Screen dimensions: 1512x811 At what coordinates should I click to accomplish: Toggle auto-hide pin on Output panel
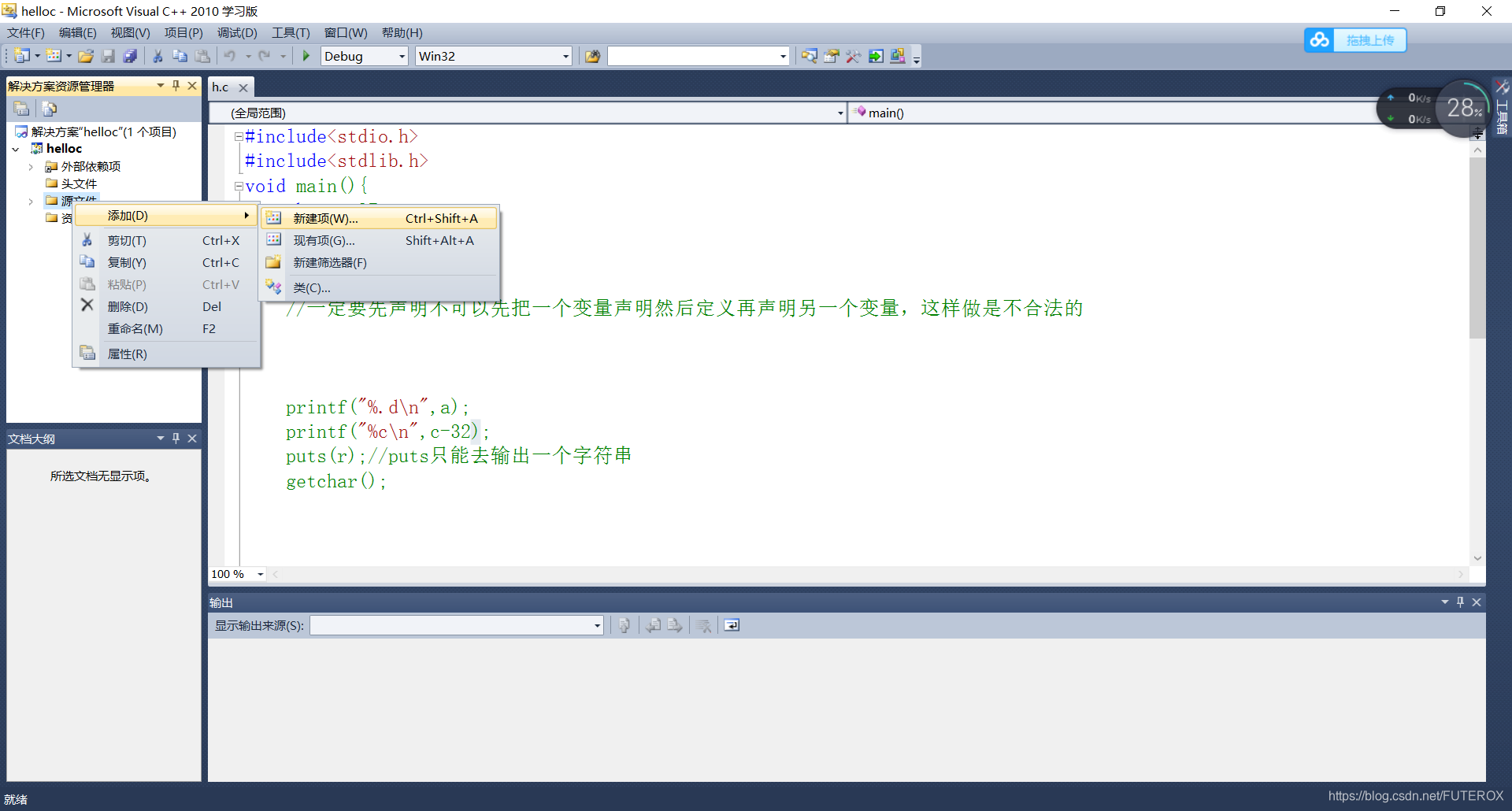click(x=1460, y=602)
